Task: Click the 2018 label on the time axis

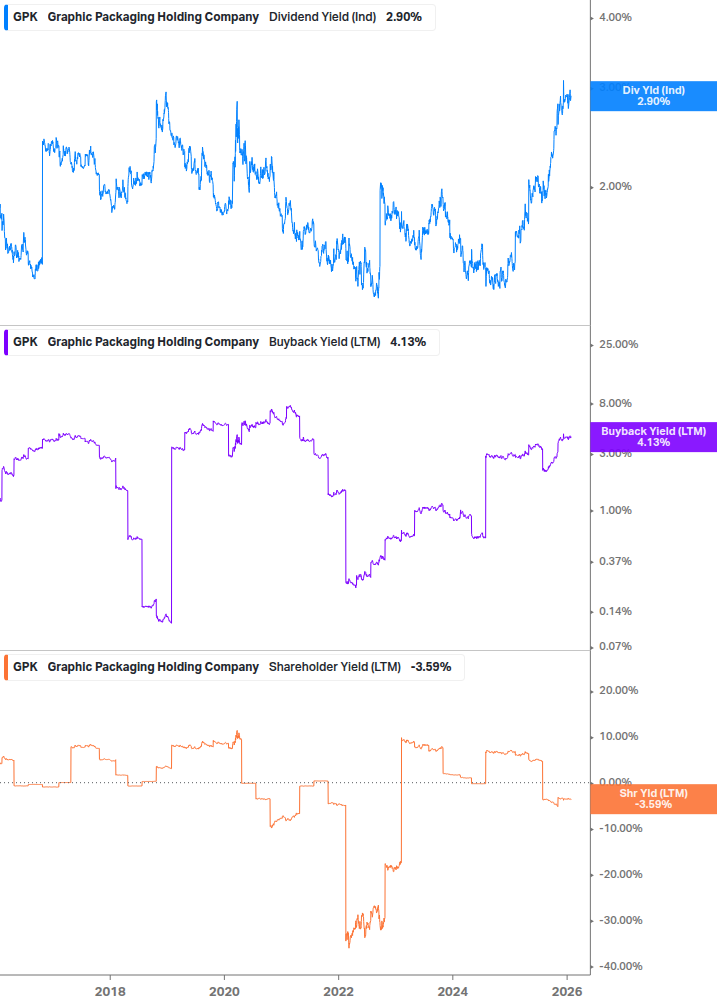Action: tap(110, 992)
